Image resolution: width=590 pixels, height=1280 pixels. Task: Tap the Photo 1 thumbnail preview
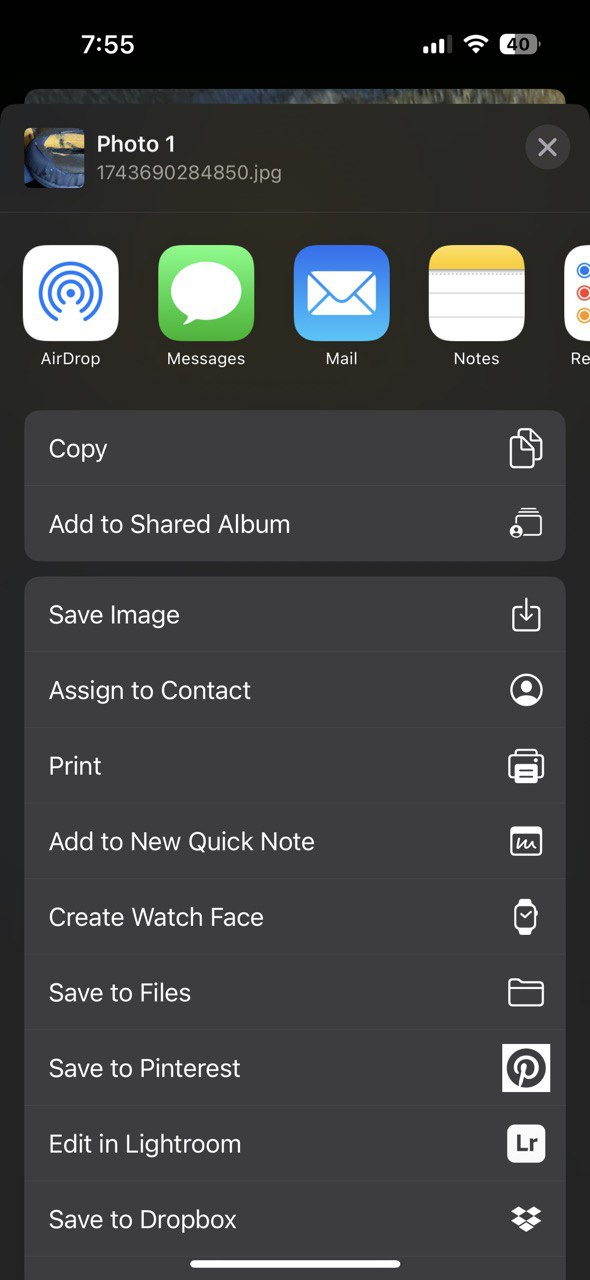point(54,158)
